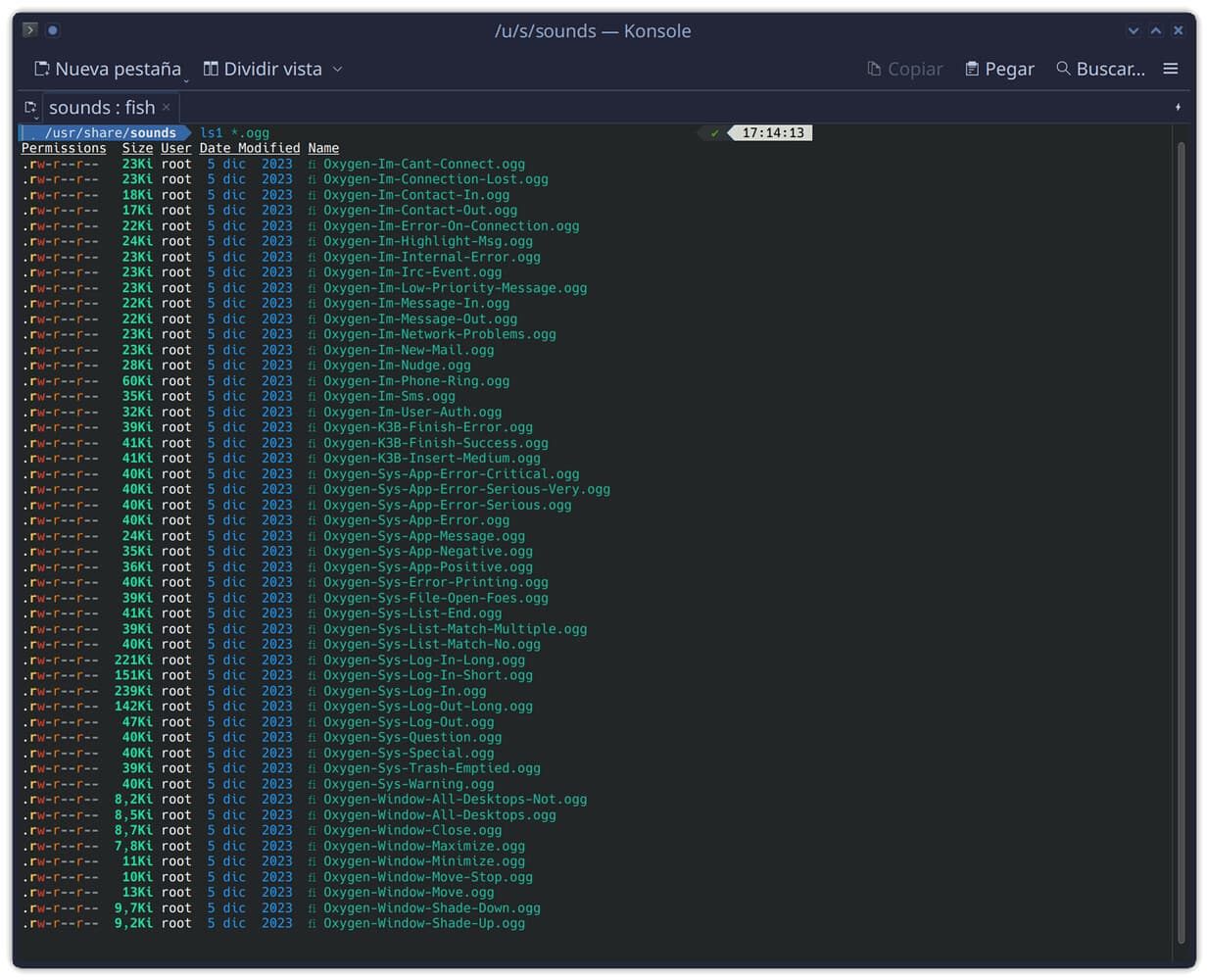Click the Pegar paste button
The width and height of the screenshot is (1207, 980).
(x=999, y=69)
